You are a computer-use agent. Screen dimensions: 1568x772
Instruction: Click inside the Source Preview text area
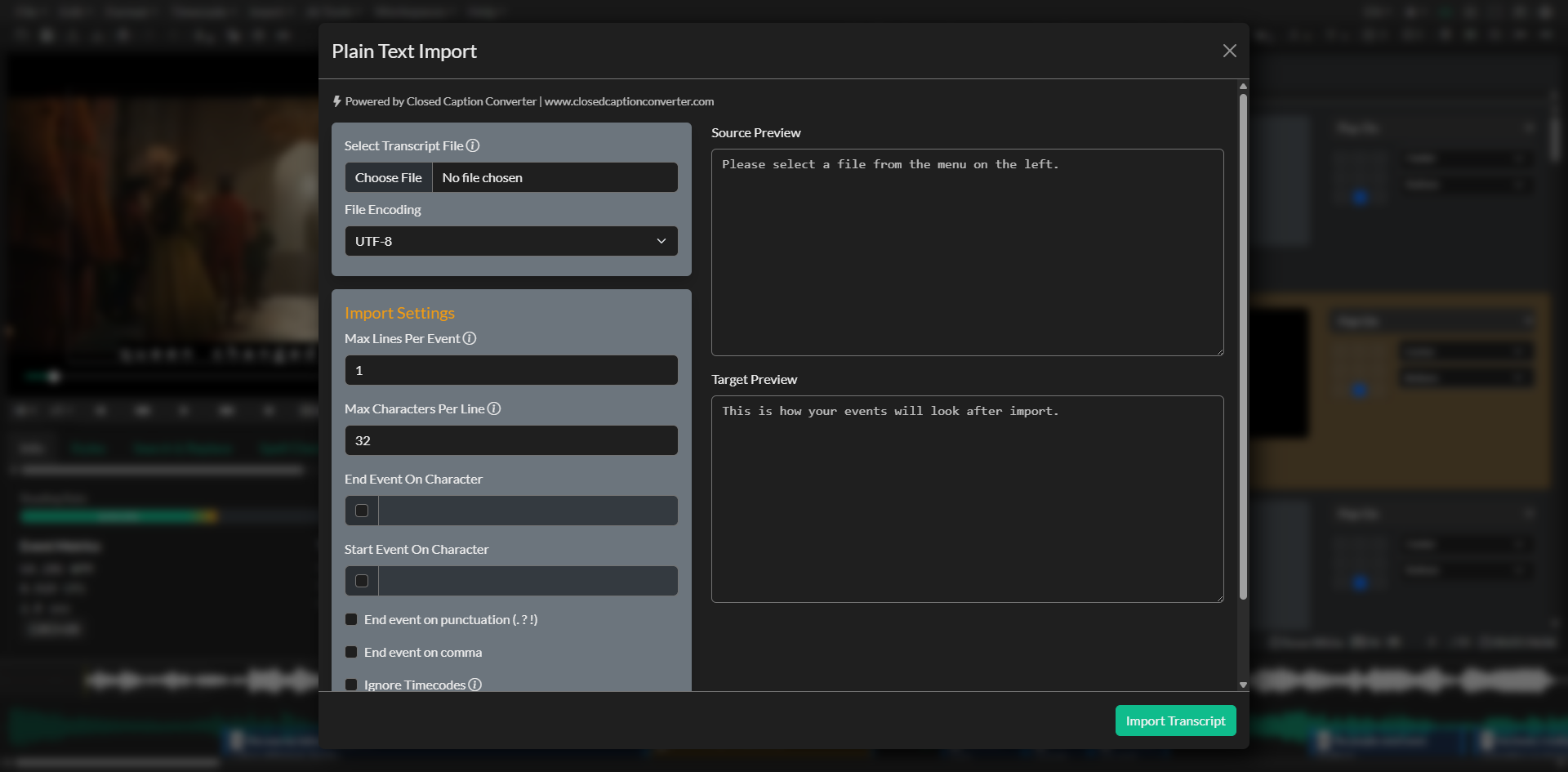(x=968, y=252)
